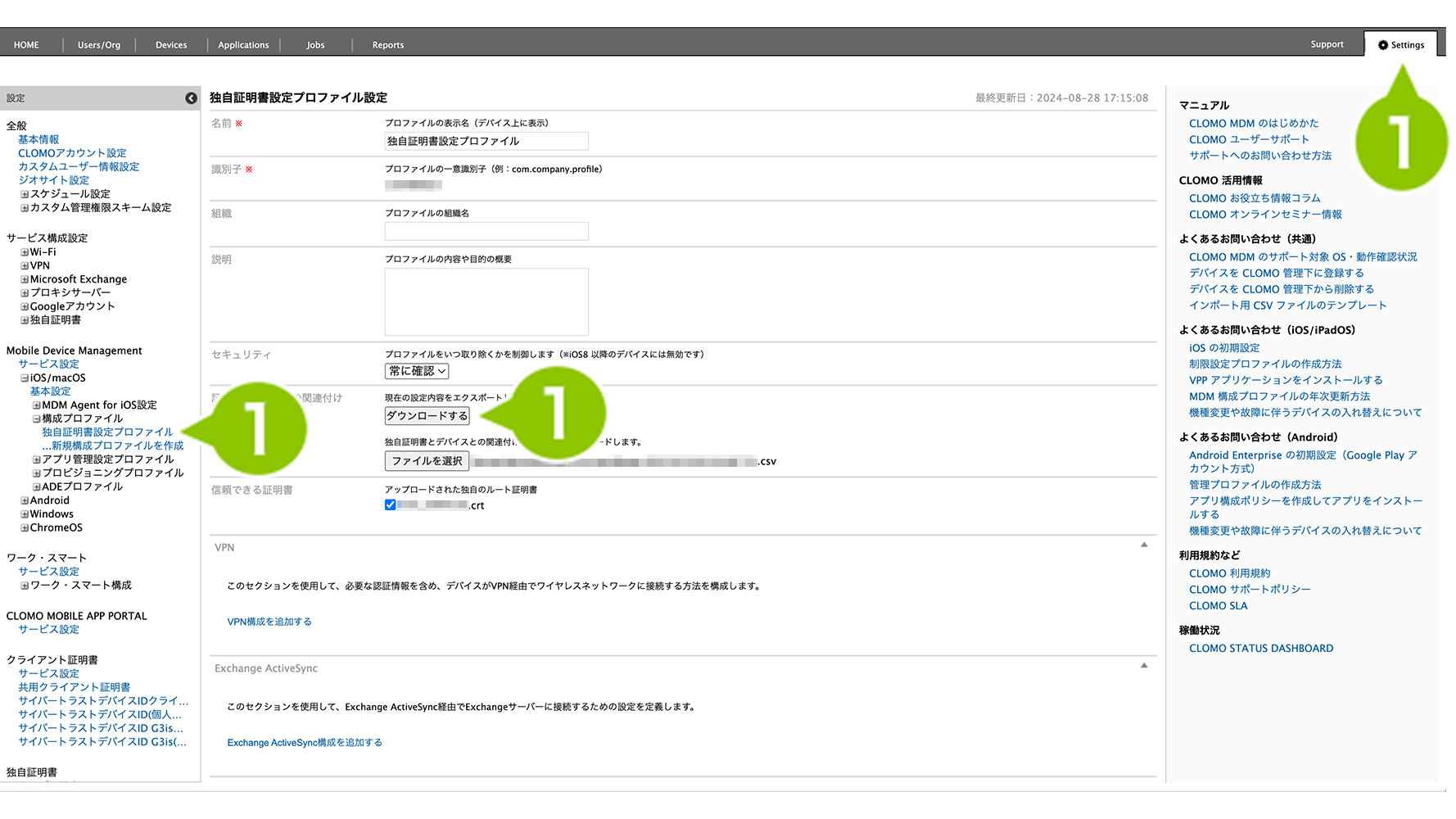Open the 常に確認 security dropdown

pos(417,371)
